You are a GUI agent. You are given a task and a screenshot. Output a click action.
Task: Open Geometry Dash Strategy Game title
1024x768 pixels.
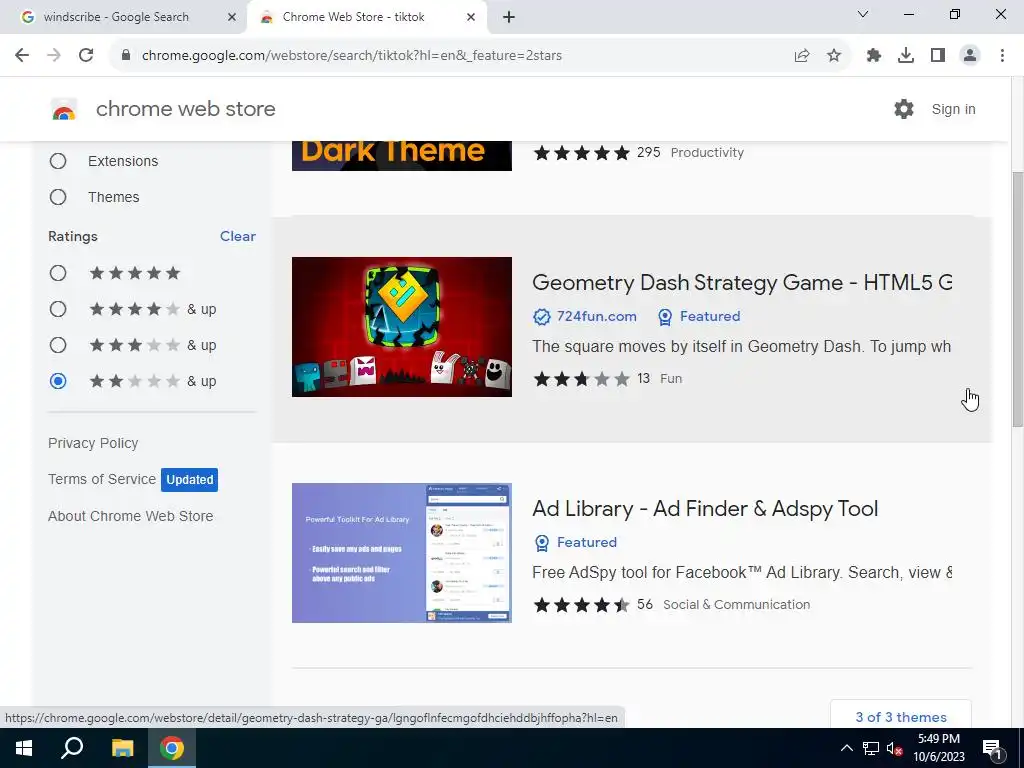pos(742,283)
